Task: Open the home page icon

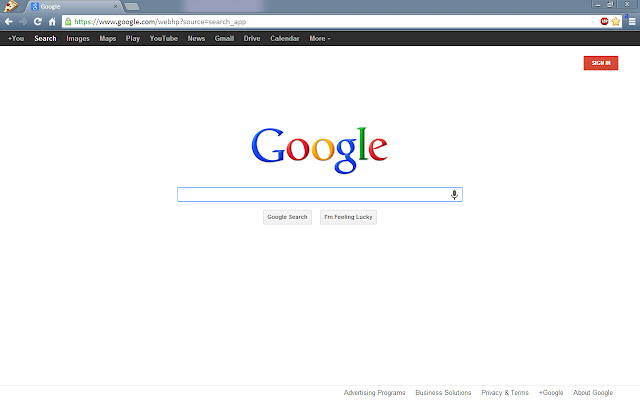Action: click(x=52, y=22)
